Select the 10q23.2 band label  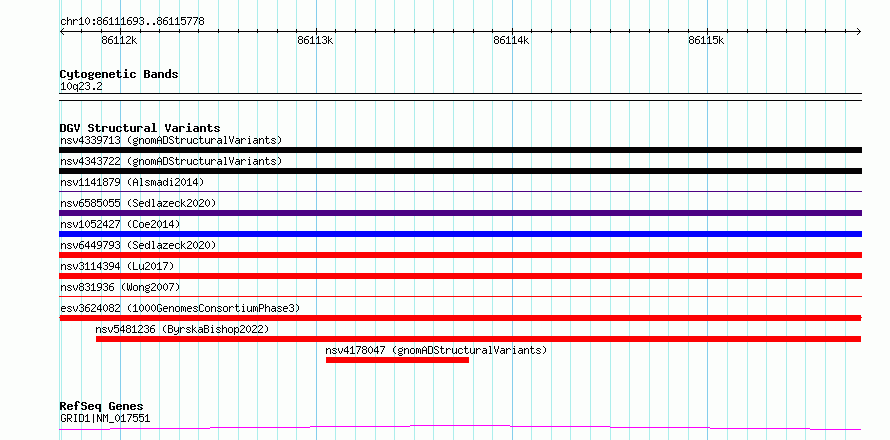(x=81, y=87)
